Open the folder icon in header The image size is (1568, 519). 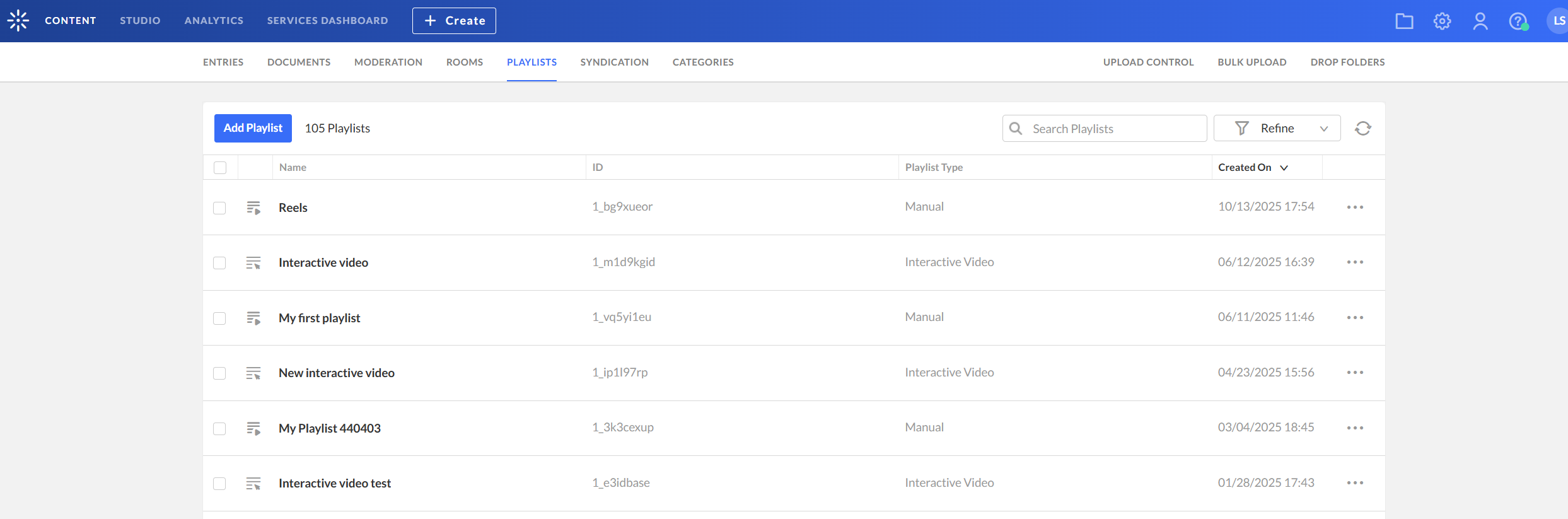(1404, 21)
